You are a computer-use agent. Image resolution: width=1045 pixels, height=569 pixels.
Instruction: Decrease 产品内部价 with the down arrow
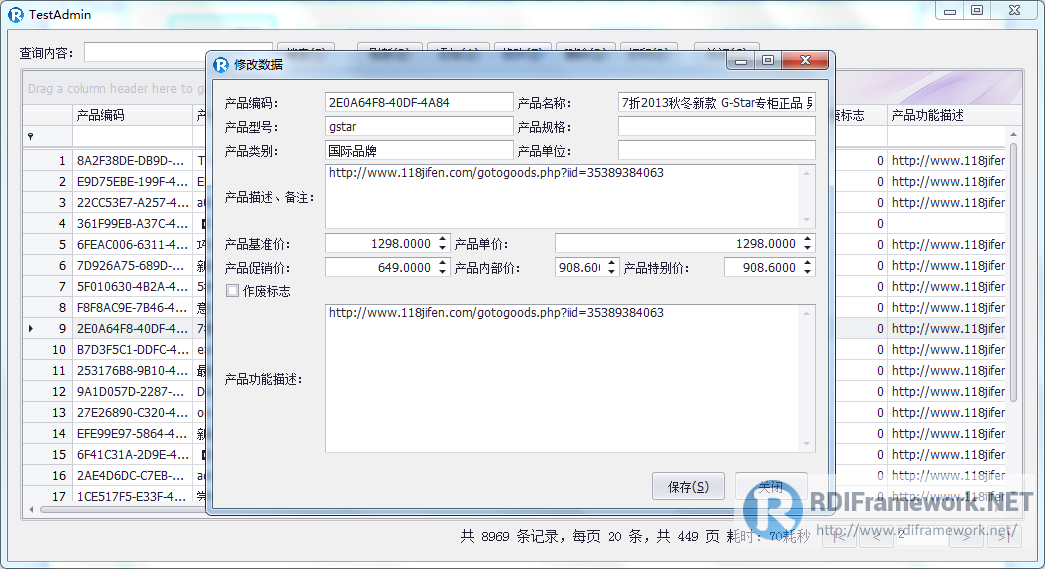(611, 273)
